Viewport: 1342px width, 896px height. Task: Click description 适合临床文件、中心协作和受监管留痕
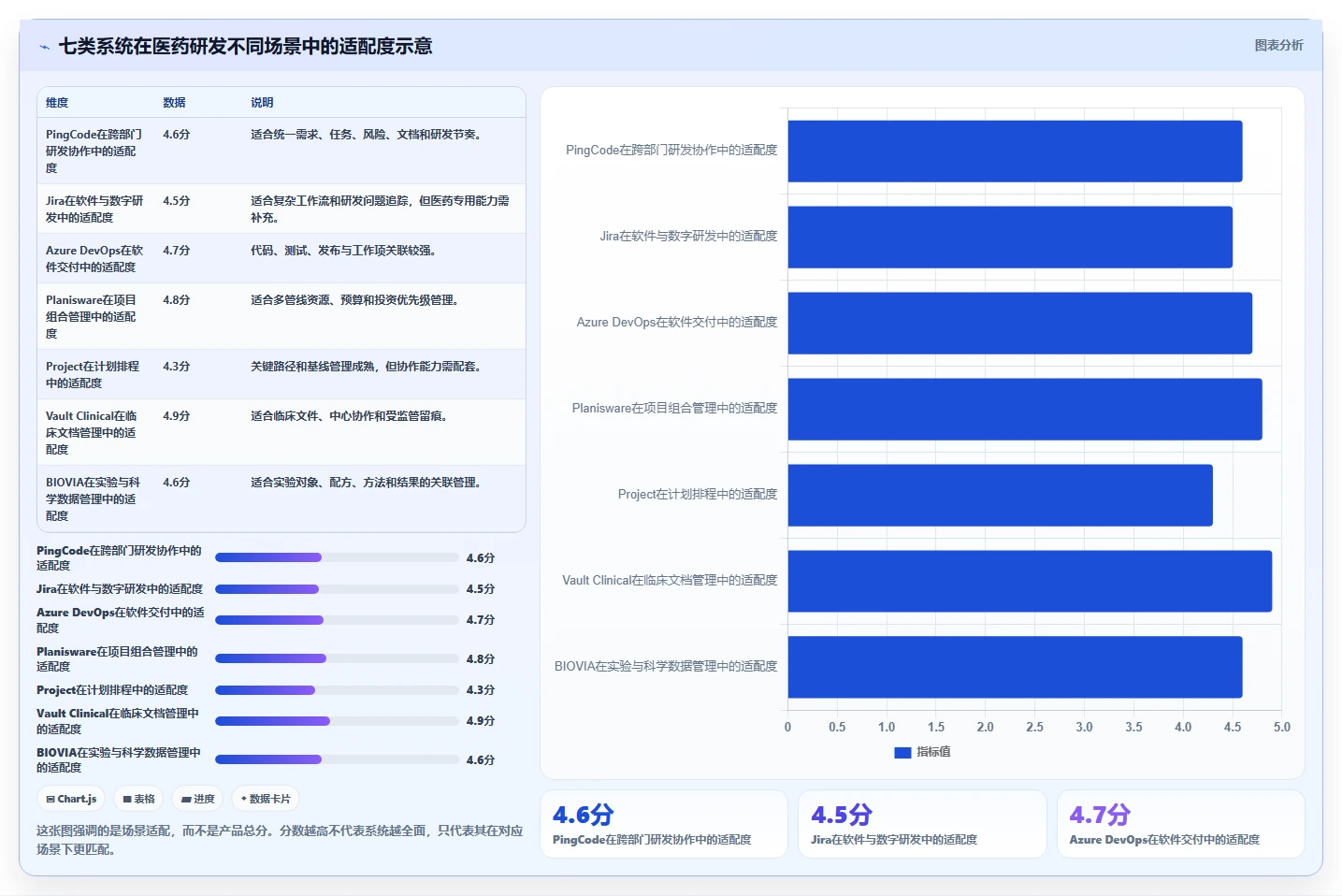(x=349, y=416)
